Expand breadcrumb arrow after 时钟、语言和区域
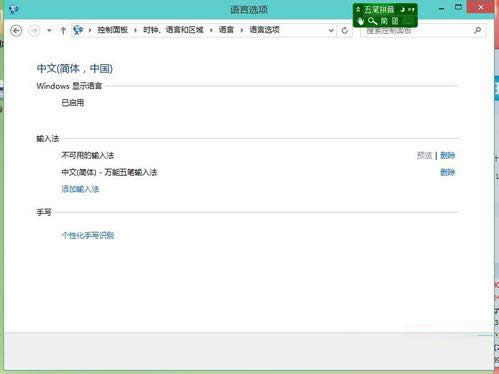This screenshot has width=499, height=374. pos(211,30)
